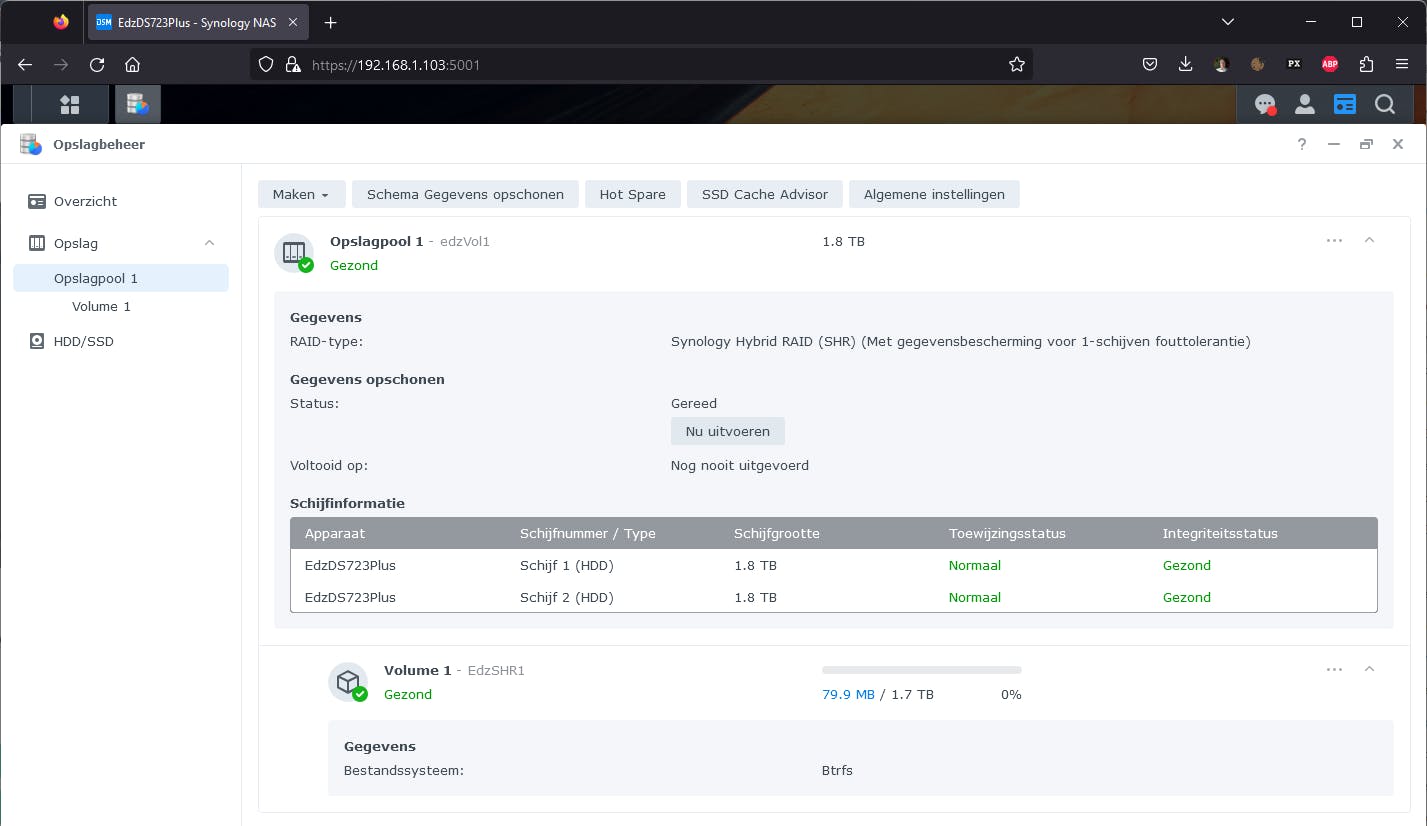Collapse the Opslagpool 1 details chevron

(x=1369, y=240)
